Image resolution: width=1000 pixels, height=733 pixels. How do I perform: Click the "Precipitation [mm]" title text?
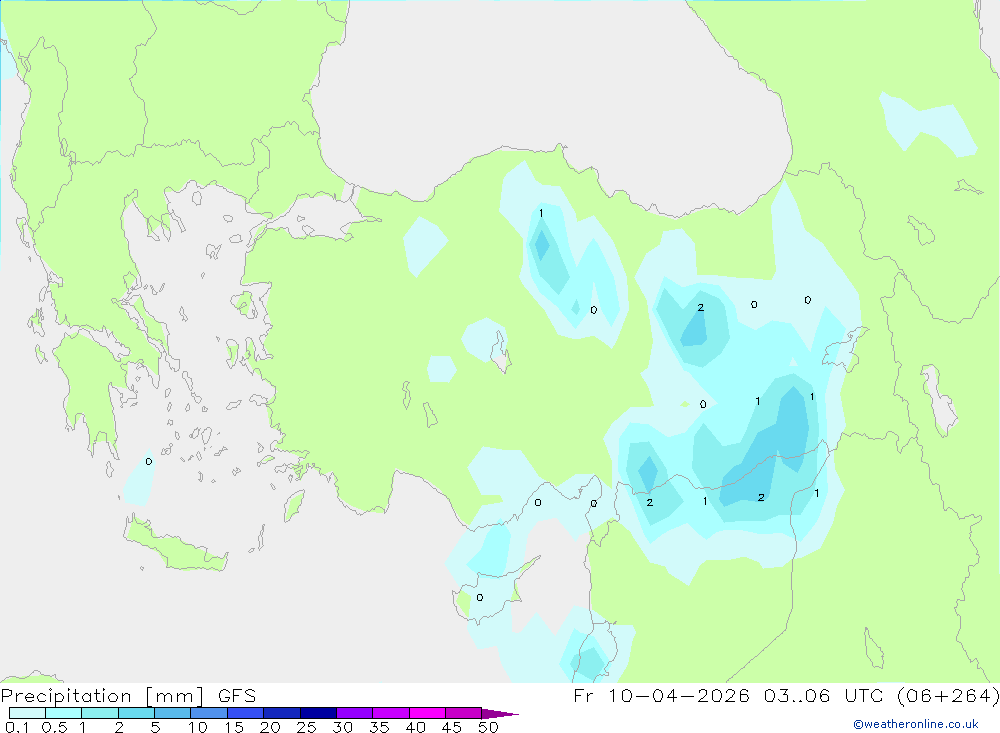coord(103,696)
